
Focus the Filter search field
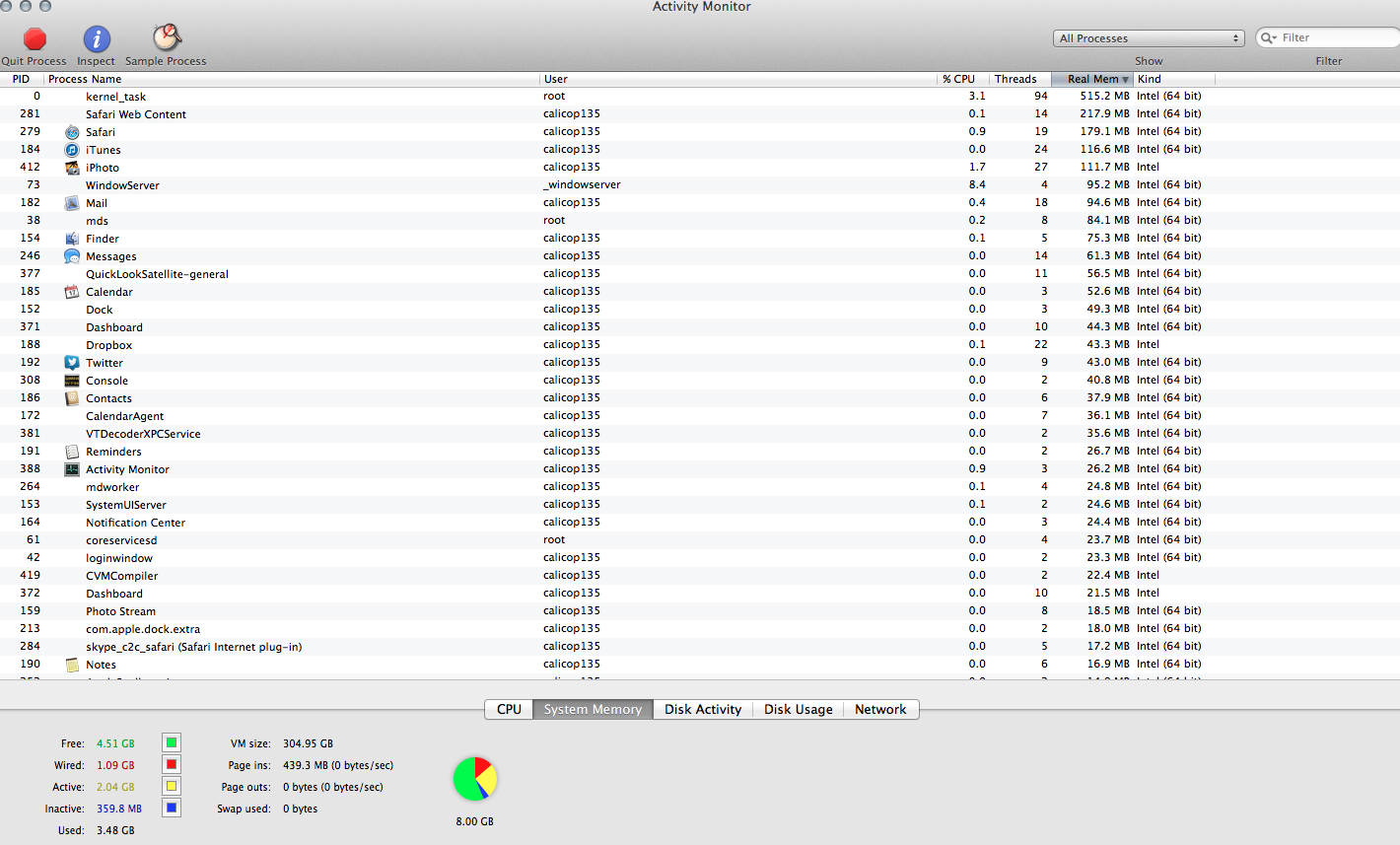[x=1329, y=37]
